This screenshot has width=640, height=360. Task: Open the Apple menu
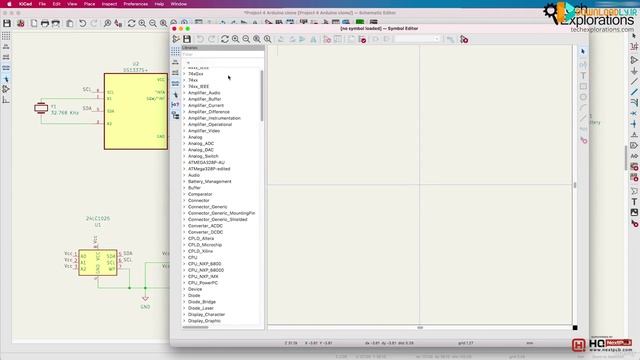9,4
